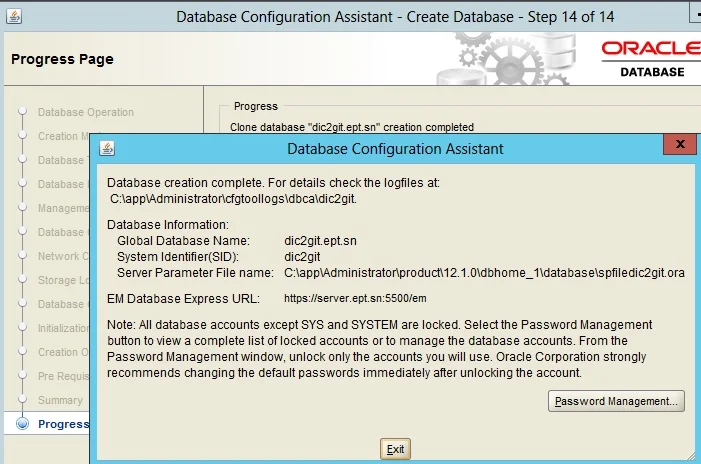This screenshot has height=464, width=701.
Task: Close the Database Configuration Assistant dialog
Action: [680, 144]
